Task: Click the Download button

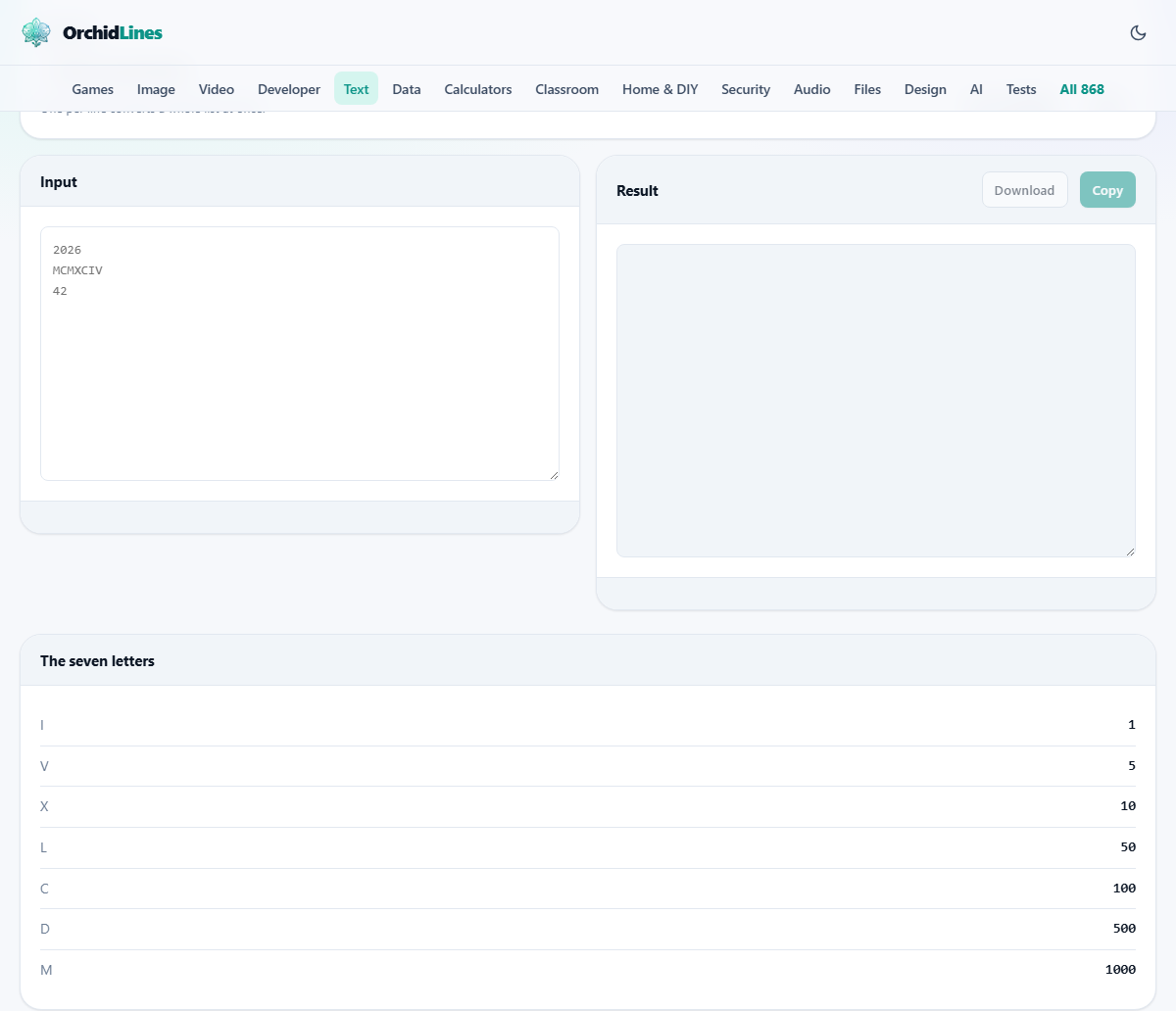Action: pyautogui.click(x=1025, y=190)
